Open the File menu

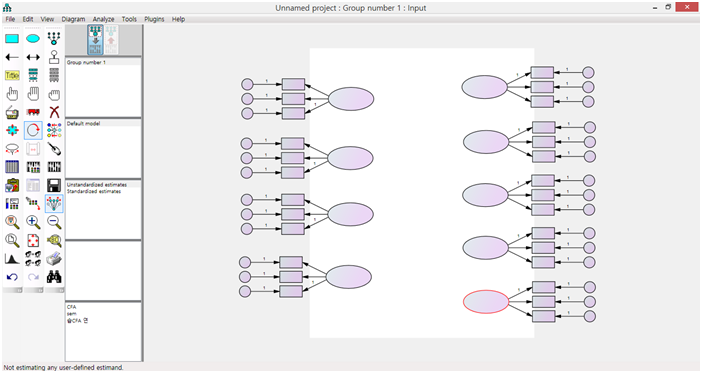pyautogui.click(x=10, y=19)
